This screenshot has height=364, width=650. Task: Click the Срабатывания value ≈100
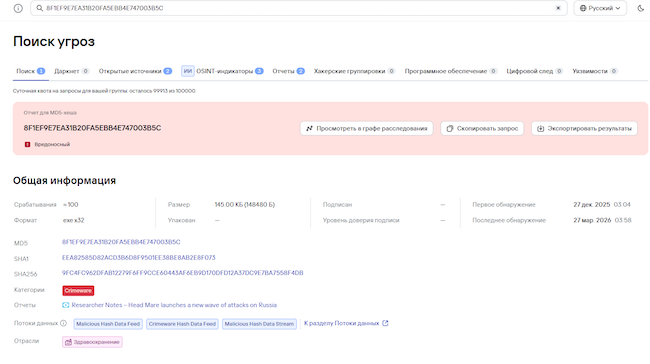click(x=70, y=204)
